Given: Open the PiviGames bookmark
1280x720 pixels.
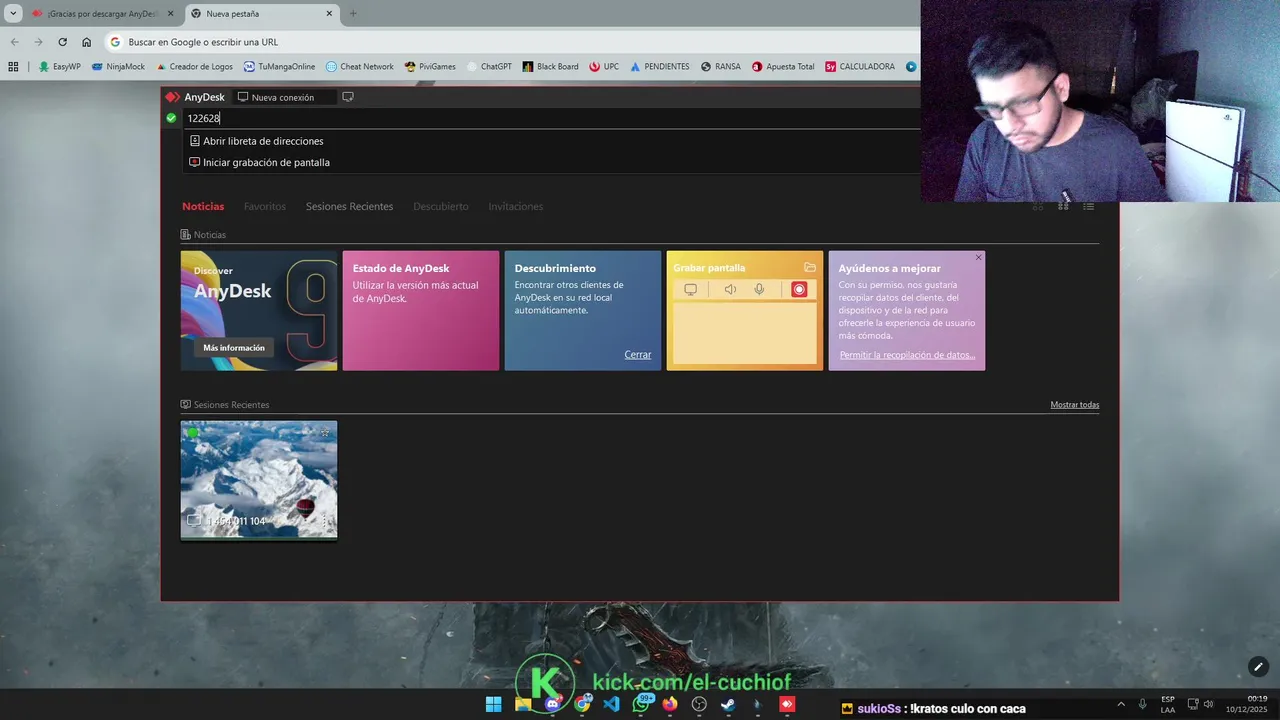Looking at the screenshot, I should [430, 67].
